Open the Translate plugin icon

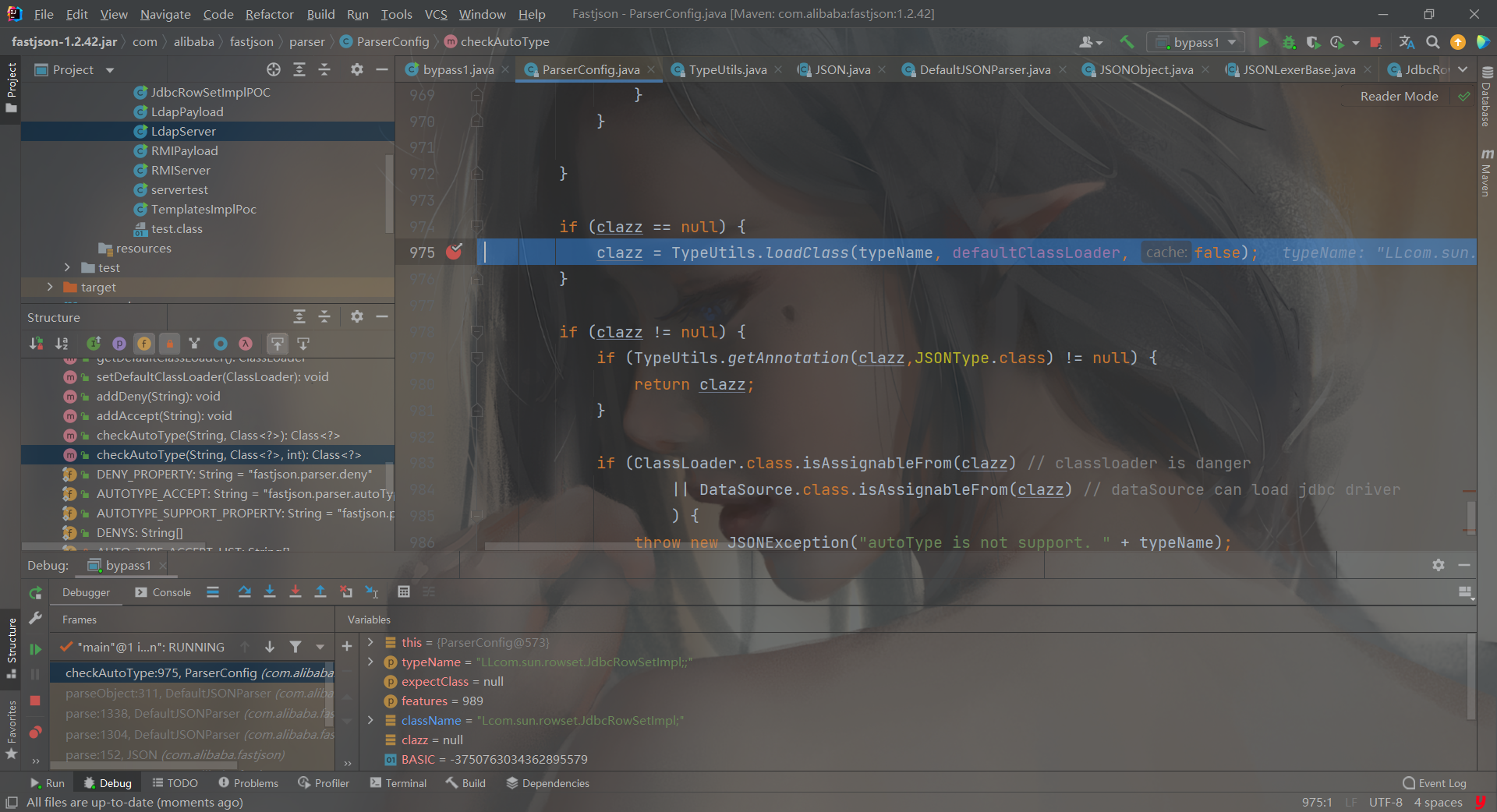pos(1407,42)
